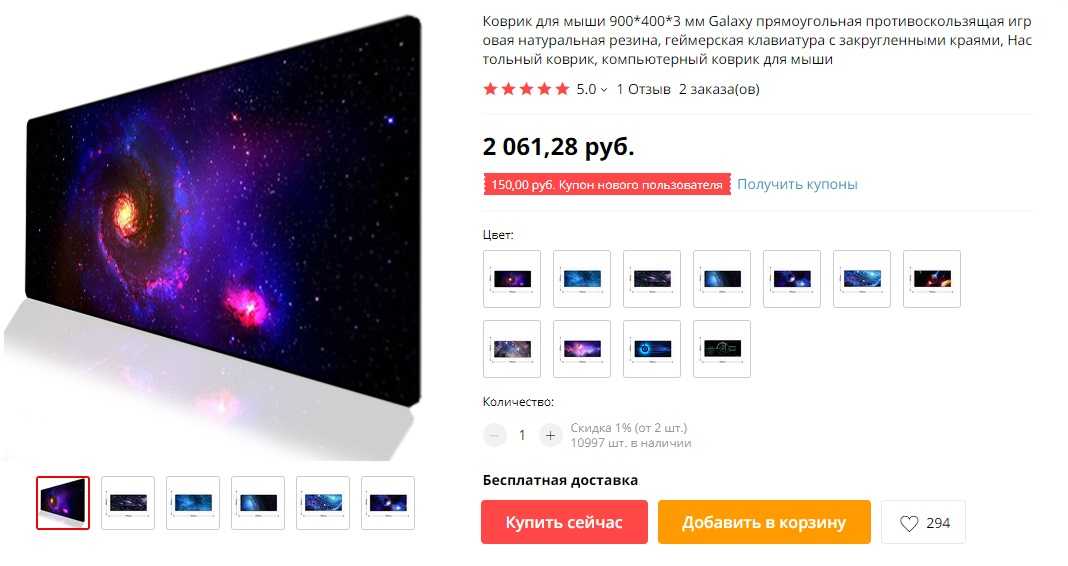Image resolution: width=1068 pixels, height=566 pixels.
Task: Open the second gallery thumbnail below the main image
Action: pos(128,503)
